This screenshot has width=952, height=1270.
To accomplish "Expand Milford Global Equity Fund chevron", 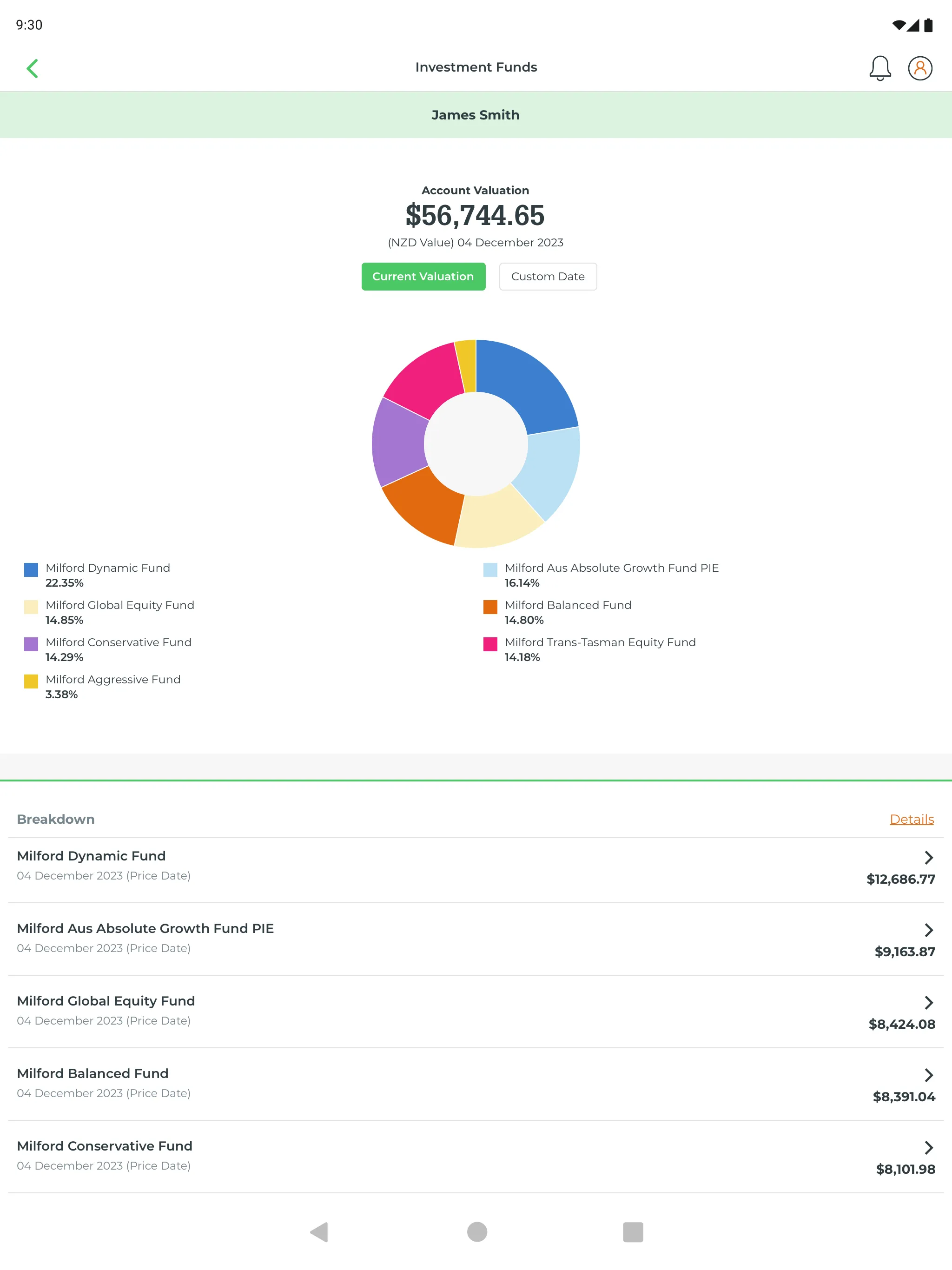I will pos(928,1002).
